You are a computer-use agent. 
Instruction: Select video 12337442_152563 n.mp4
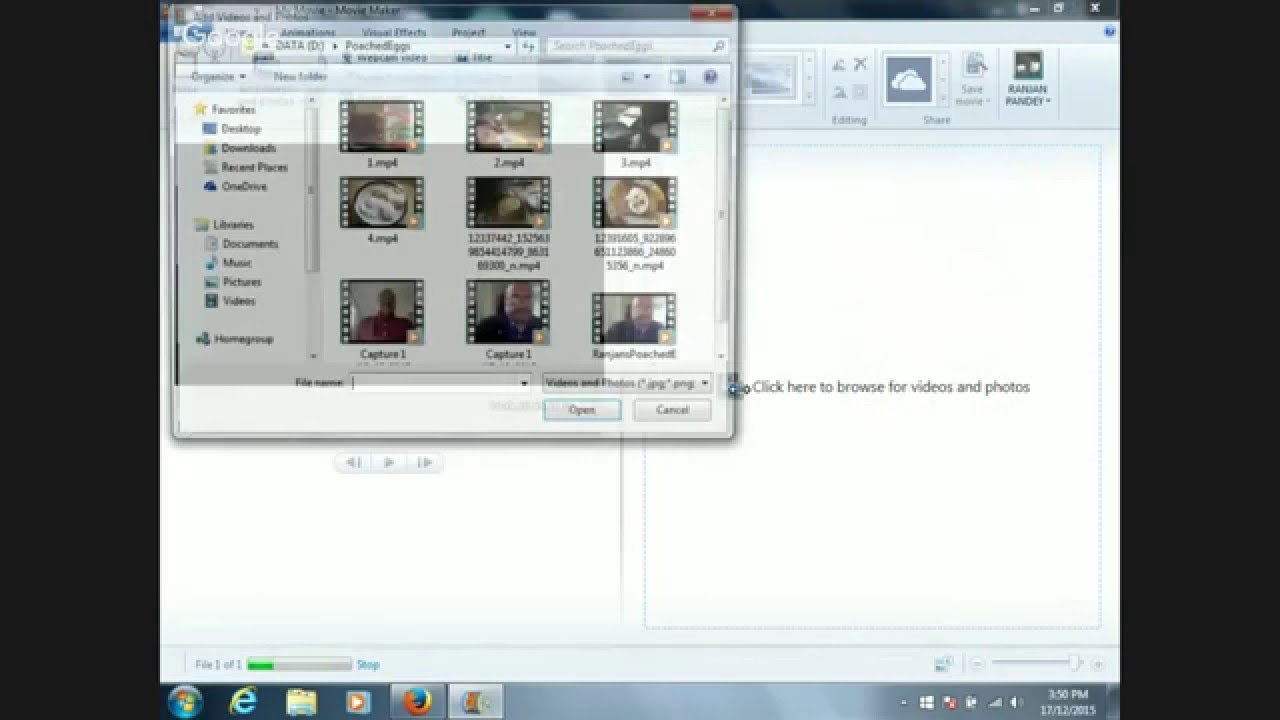[x=508, y=203]
